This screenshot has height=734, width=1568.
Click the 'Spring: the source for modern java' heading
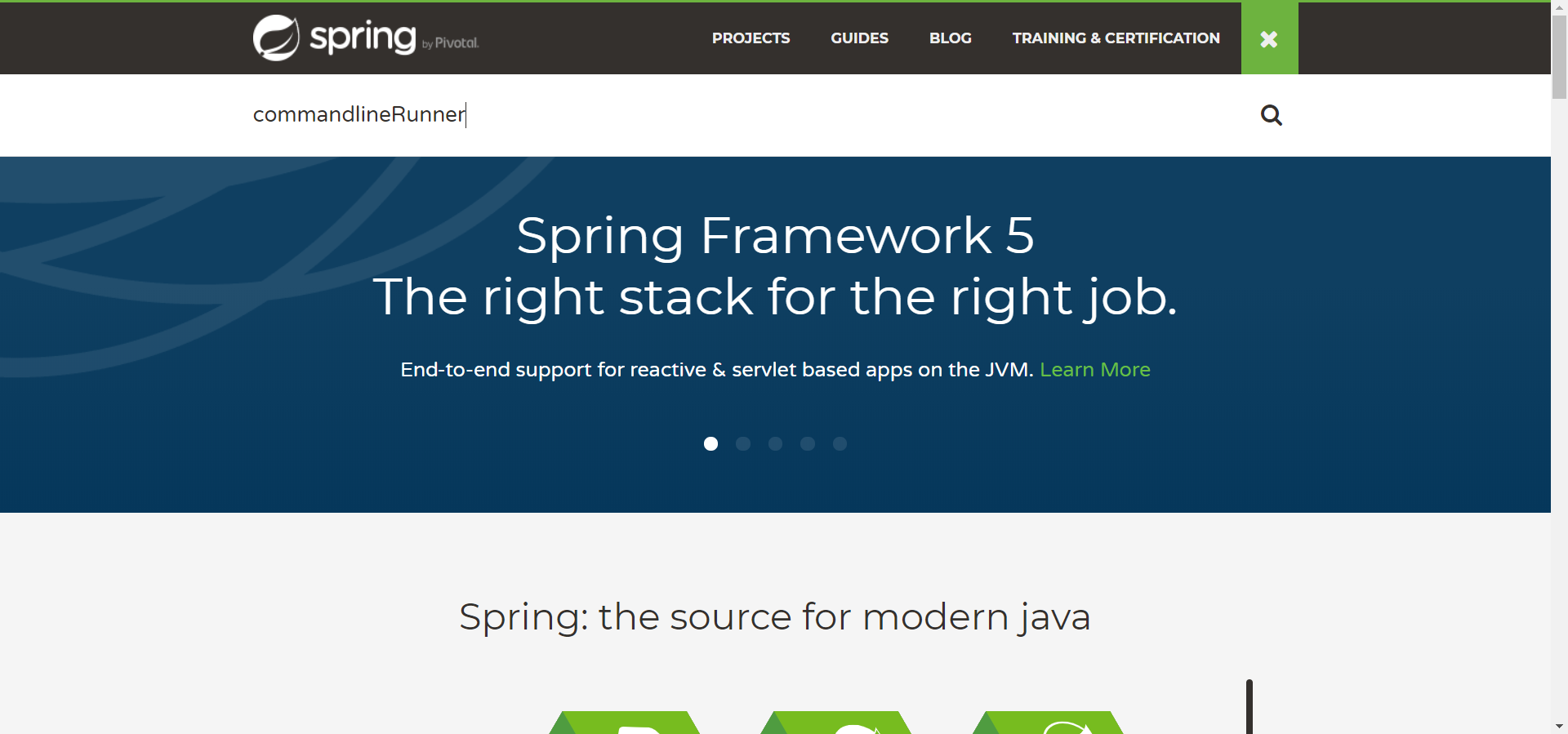(x=774, y=616)
